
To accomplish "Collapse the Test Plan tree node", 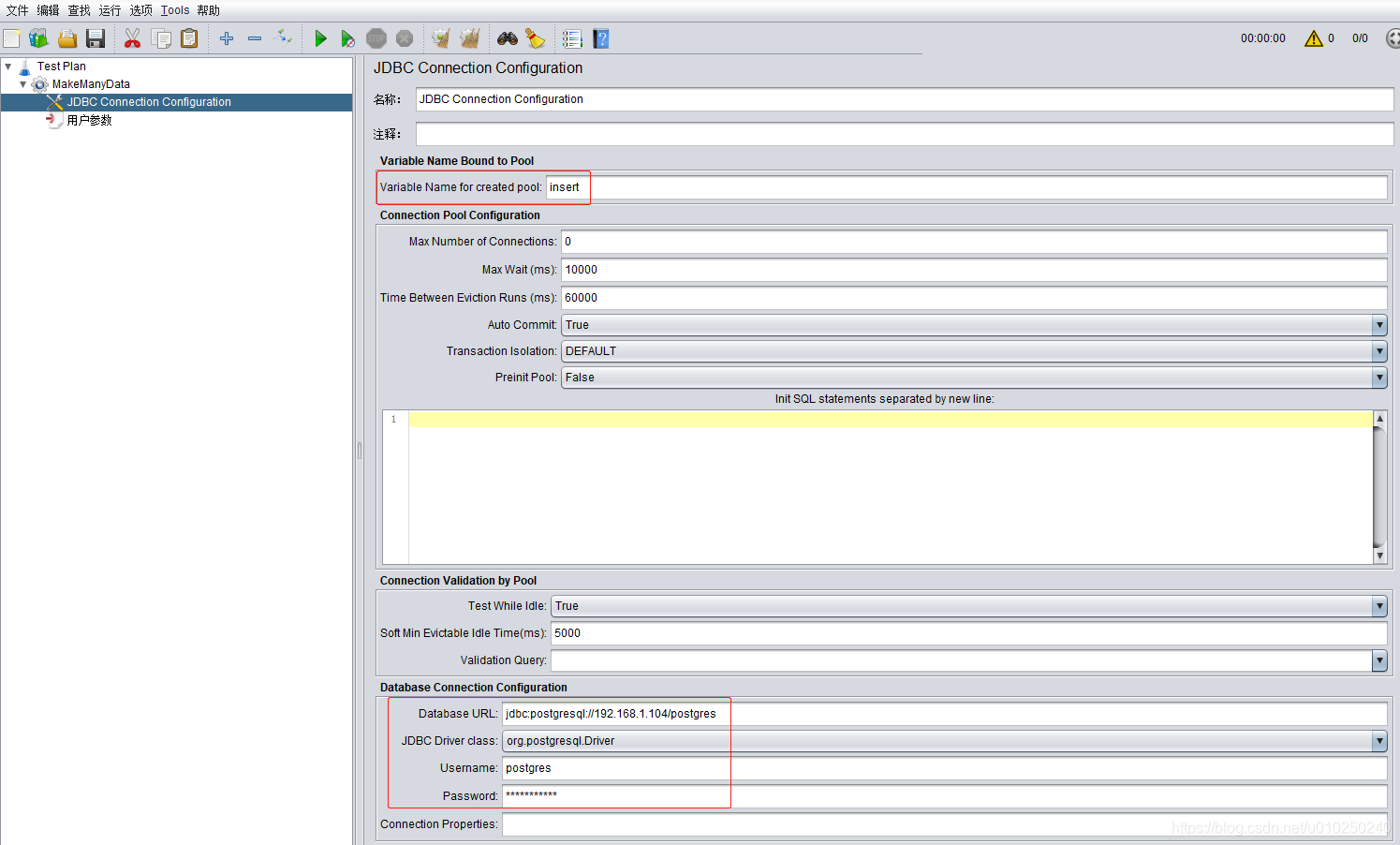I will (x=8, y=67).
